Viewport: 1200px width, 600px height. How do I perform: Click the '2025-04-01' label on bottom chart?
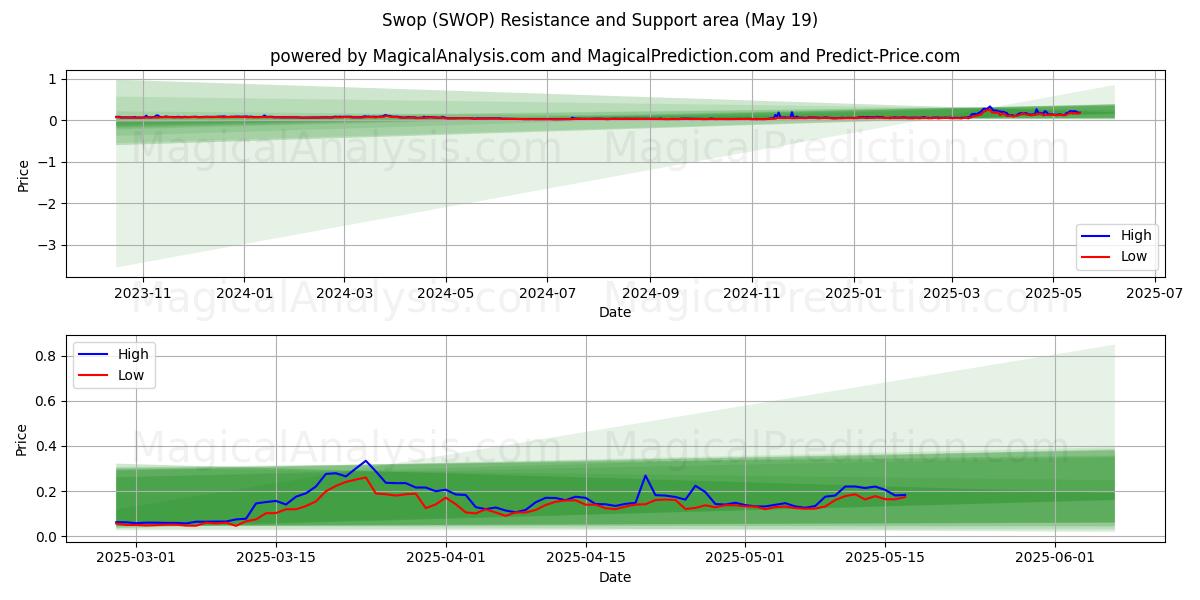pyautogui.click(x=445, y=558)
